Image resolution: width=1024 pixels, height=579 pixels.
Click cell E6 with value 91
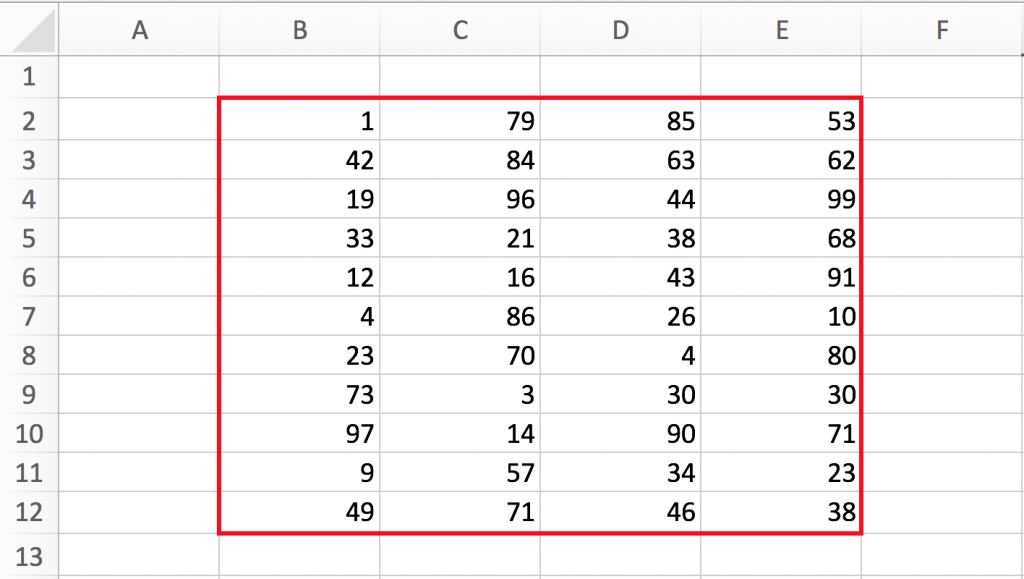[781, 277]
